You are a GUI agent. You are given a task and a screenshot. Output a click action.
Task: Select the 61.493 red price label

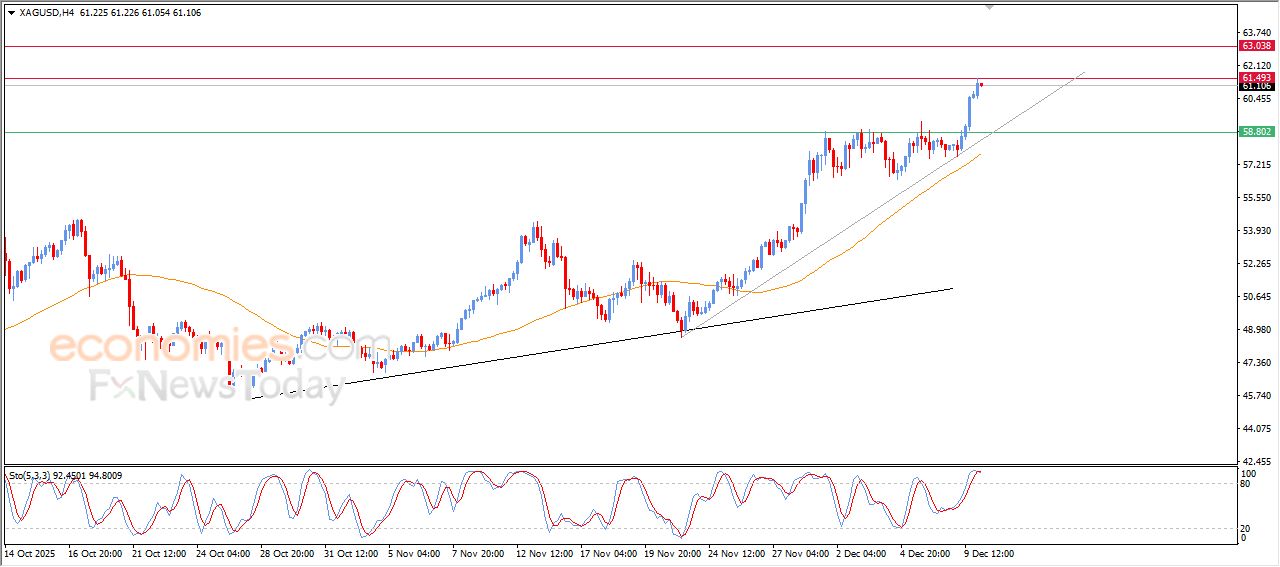pos(1256,77)
